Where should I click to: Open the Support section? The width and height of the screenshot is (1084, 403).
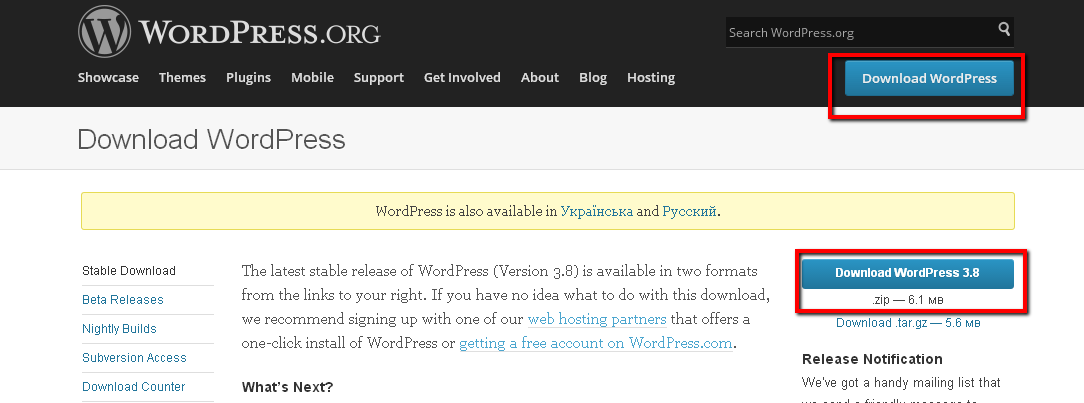click(379, 77)
